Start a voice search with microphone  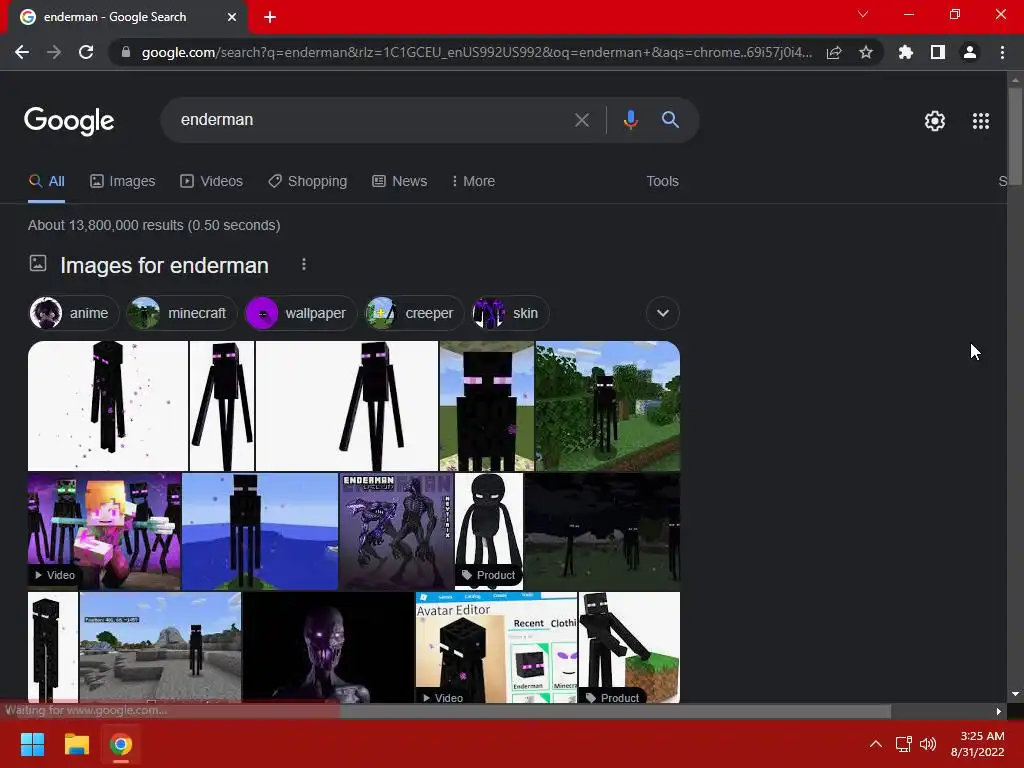pos(630,120)
